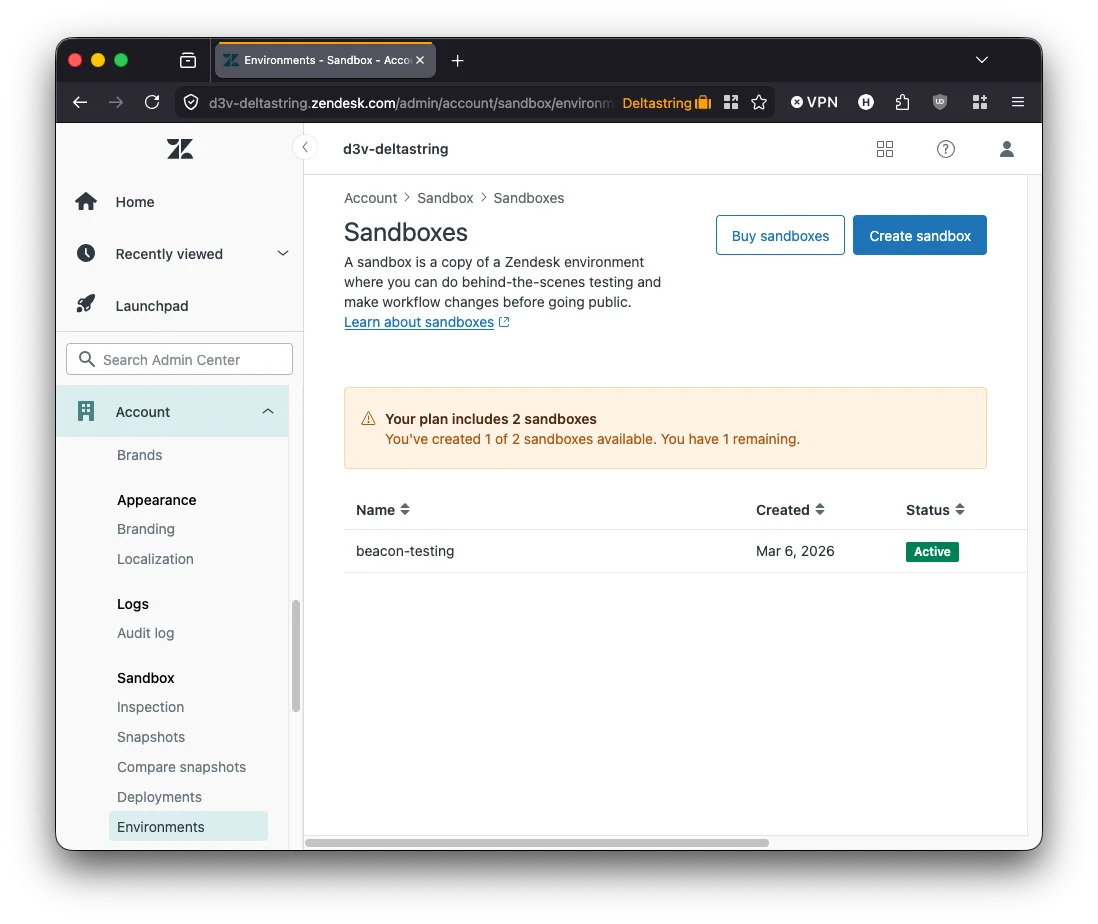Open Snapshots in Sandbox section

[x=151, y=737]
